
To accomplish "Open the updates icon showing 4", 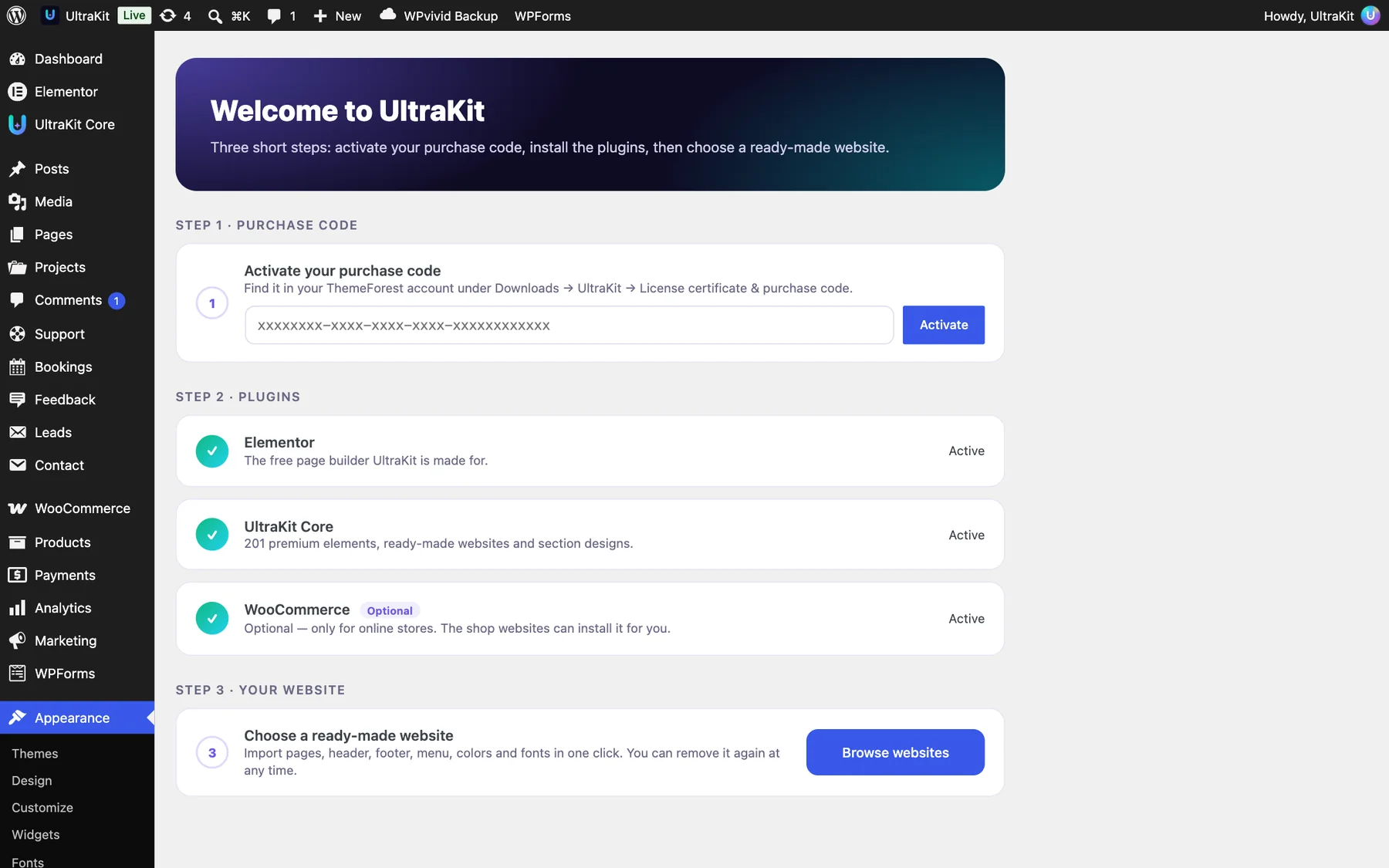I will click(167, 15).
